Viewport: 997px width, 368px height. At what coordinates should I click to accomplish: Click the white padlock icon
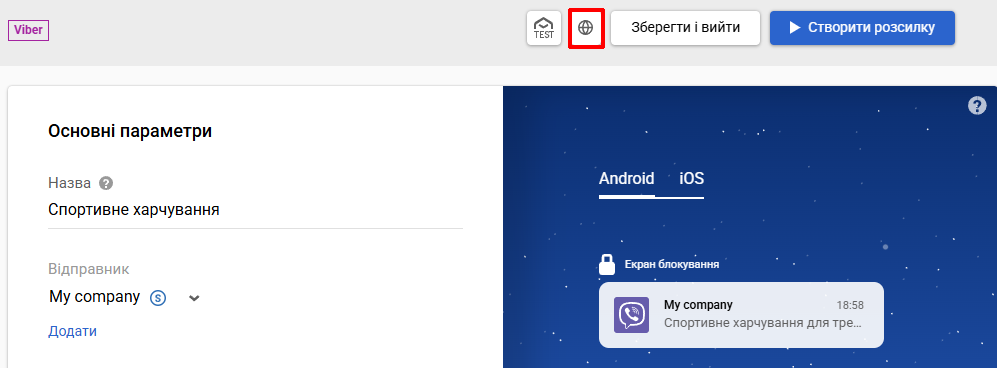tap(607, 264)
